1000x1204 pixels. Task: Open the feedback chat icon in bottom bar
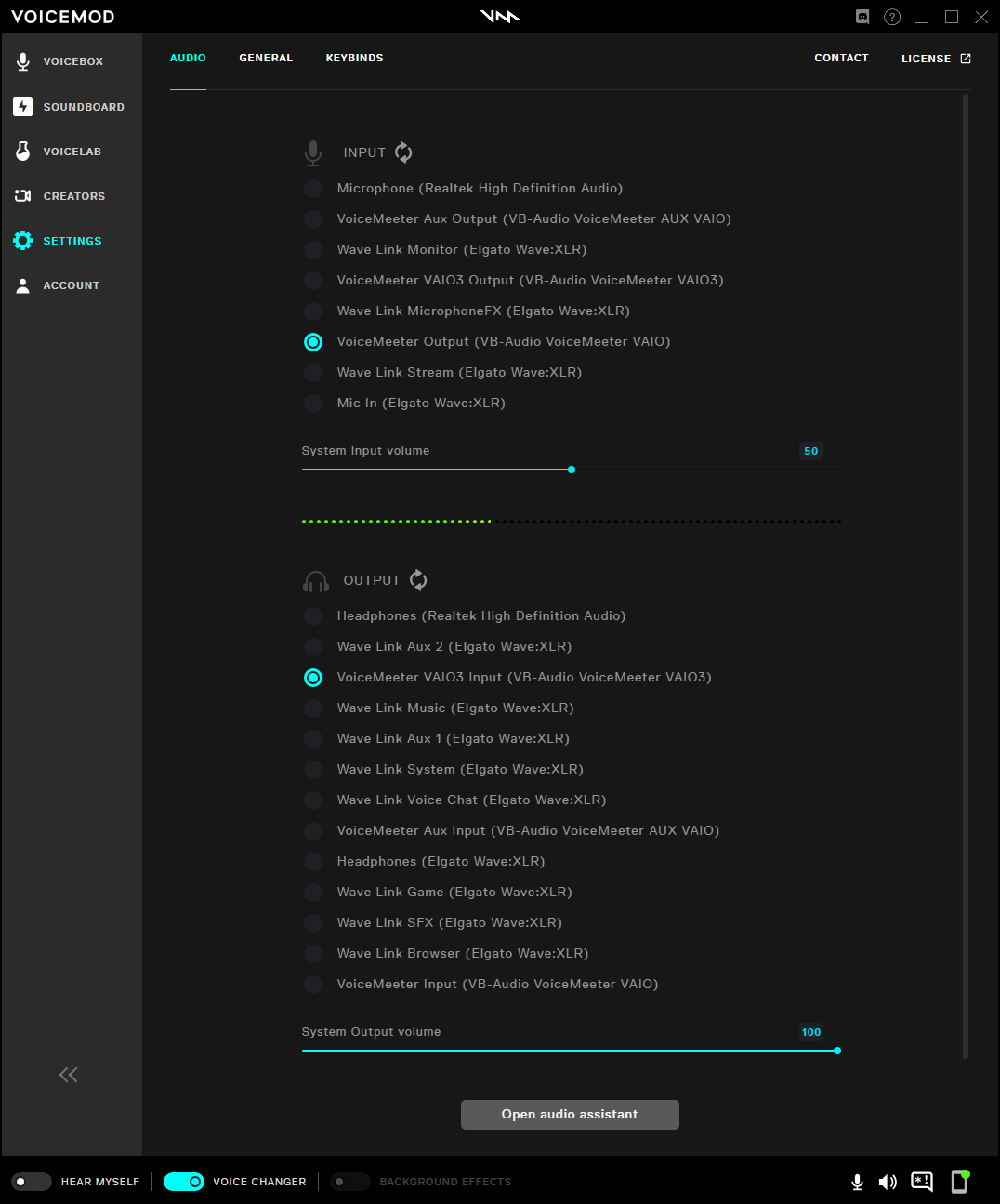click(922, 1181)
